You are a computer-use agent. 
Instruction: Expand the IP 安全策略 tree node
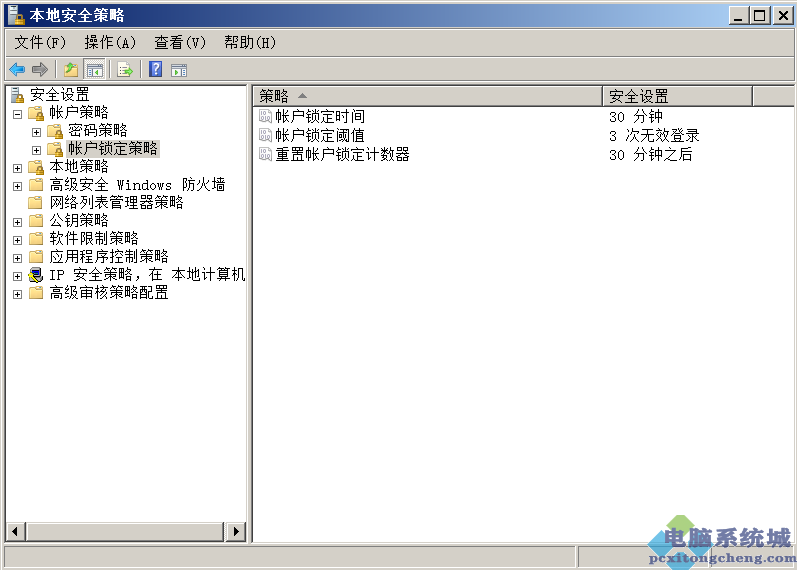tap(17, 277)
